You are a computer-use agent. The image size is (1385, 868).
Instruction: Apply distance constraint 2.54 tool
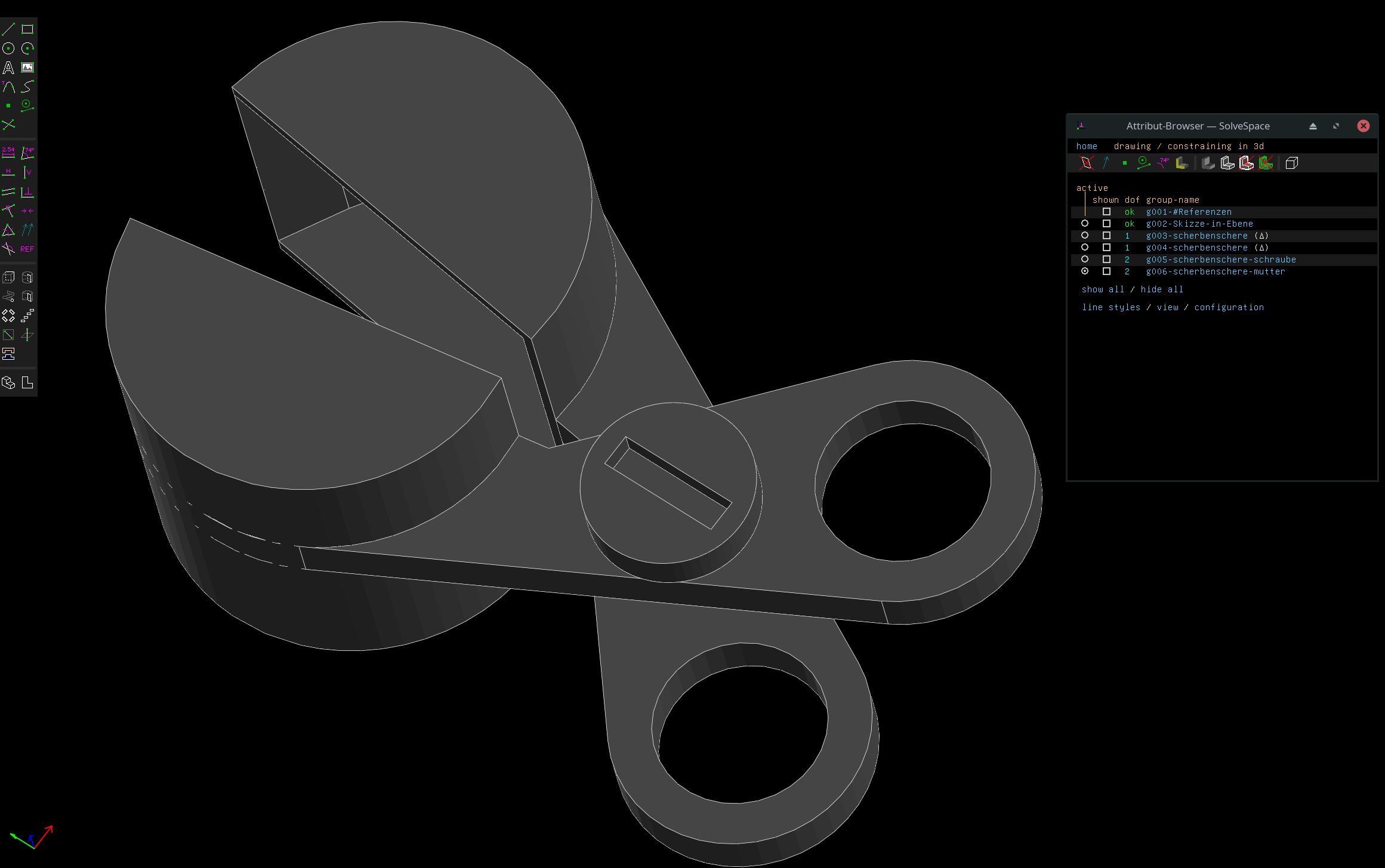(x=8, y=153)
